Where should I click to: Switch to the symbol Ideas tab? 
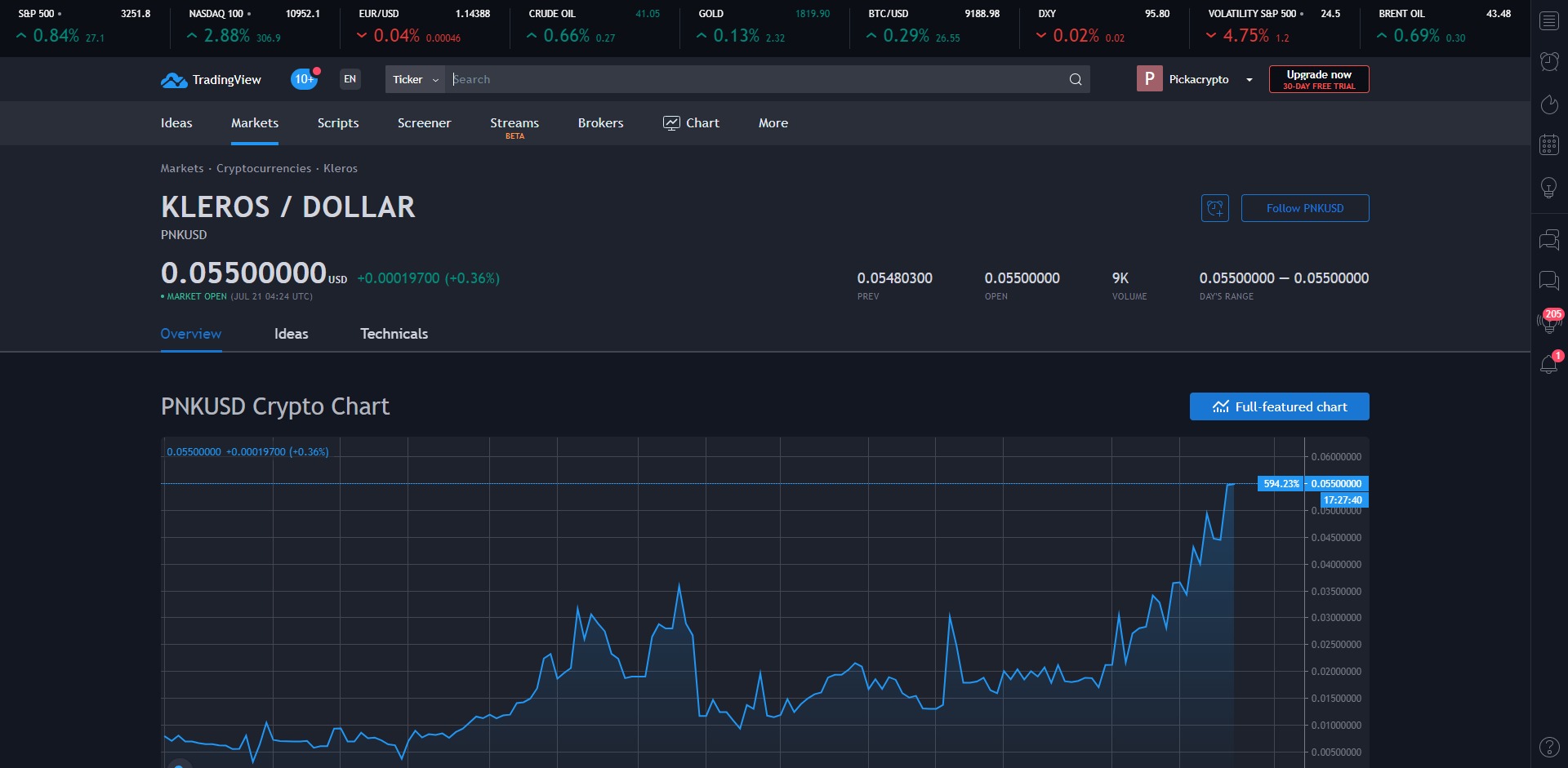tap(292, 334)
